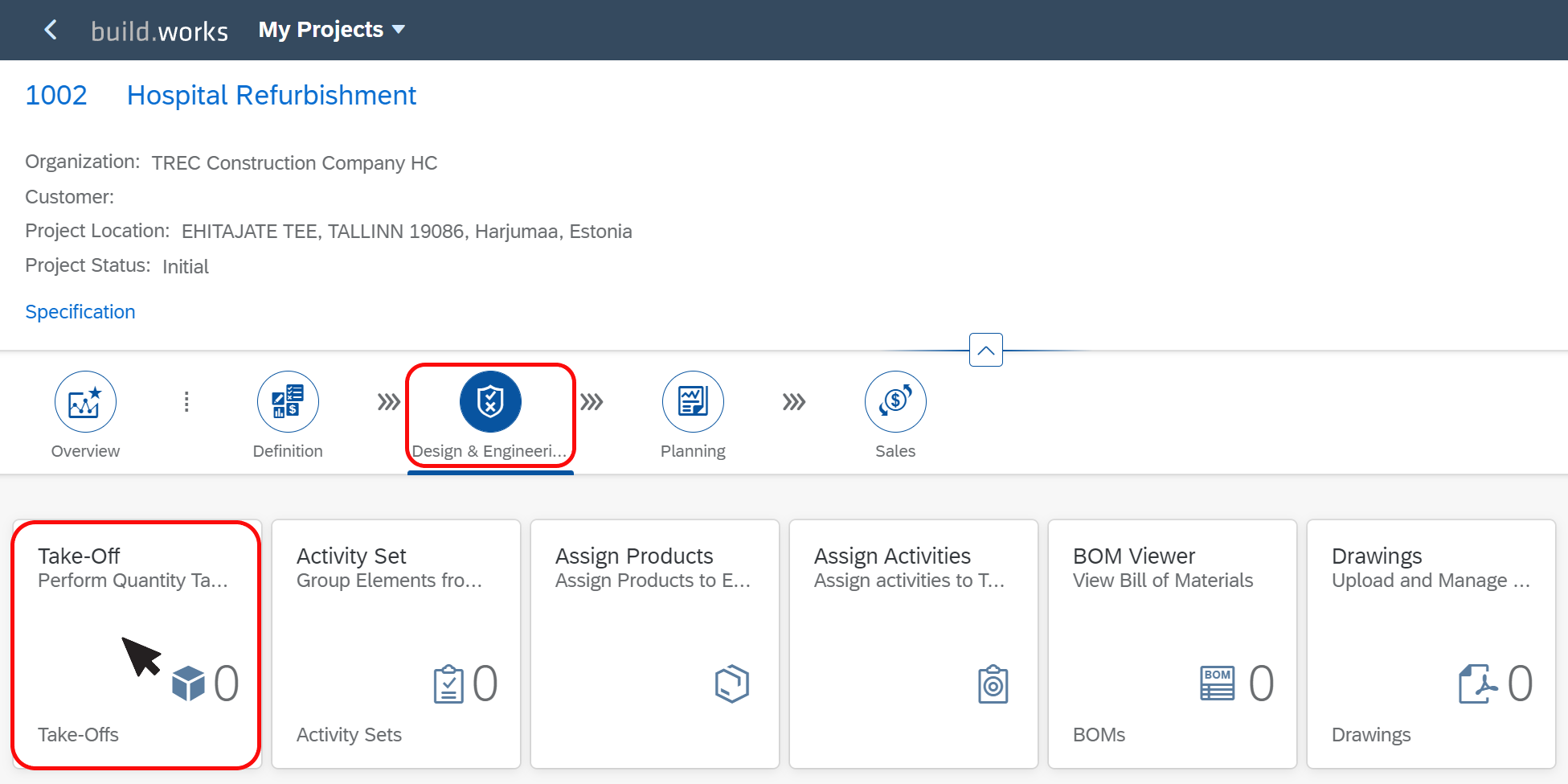Screen dimensions: 1568x784
Task: Click the Definition tab label
Action: tap(288, 451)
